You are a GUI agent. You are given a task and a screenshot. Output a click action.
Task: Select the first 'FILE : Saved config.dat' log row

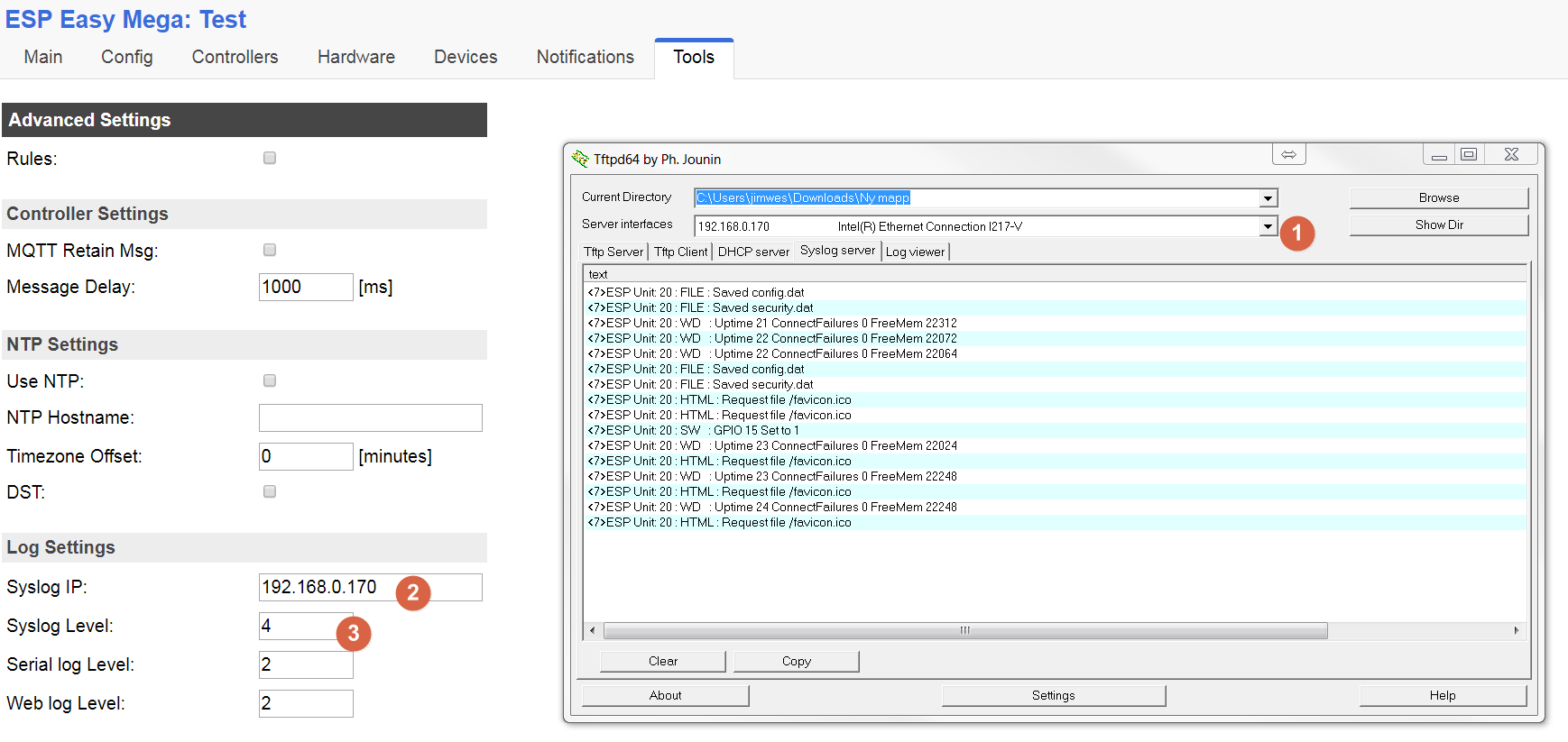pyautogui.click(x=1056, y=292)
